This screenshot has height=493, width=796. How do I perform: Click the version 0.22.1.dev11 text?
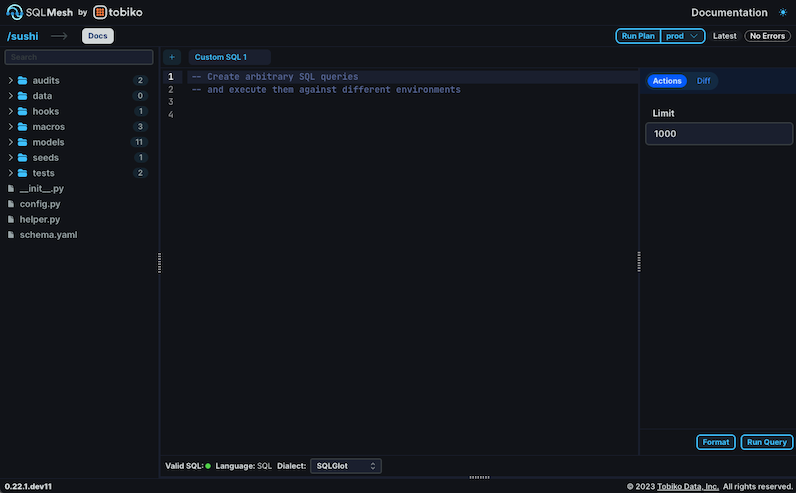coord(28,486)
